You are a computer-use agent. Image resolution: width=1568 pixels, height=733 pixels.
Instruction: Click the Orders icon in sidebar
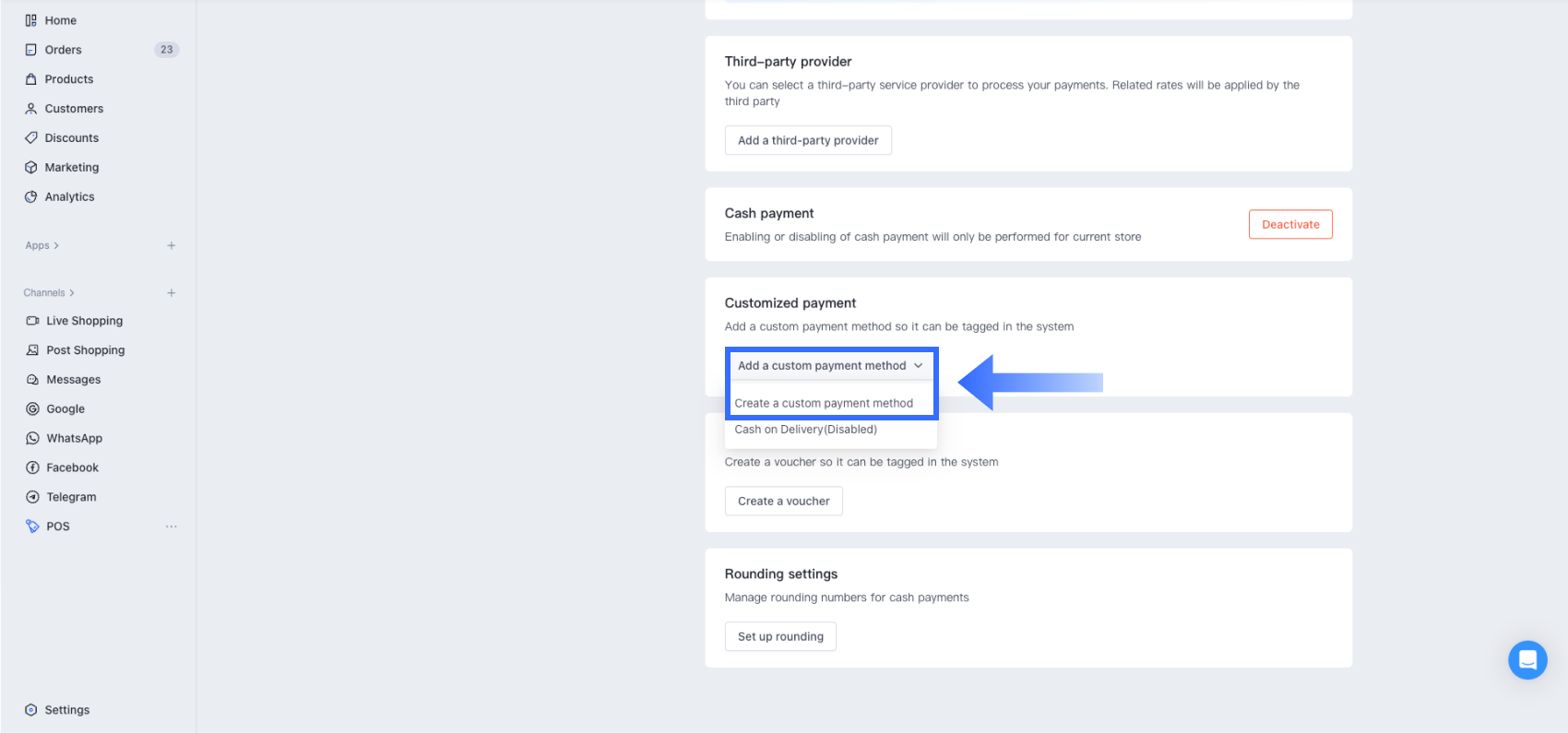(x=31, y=50)
